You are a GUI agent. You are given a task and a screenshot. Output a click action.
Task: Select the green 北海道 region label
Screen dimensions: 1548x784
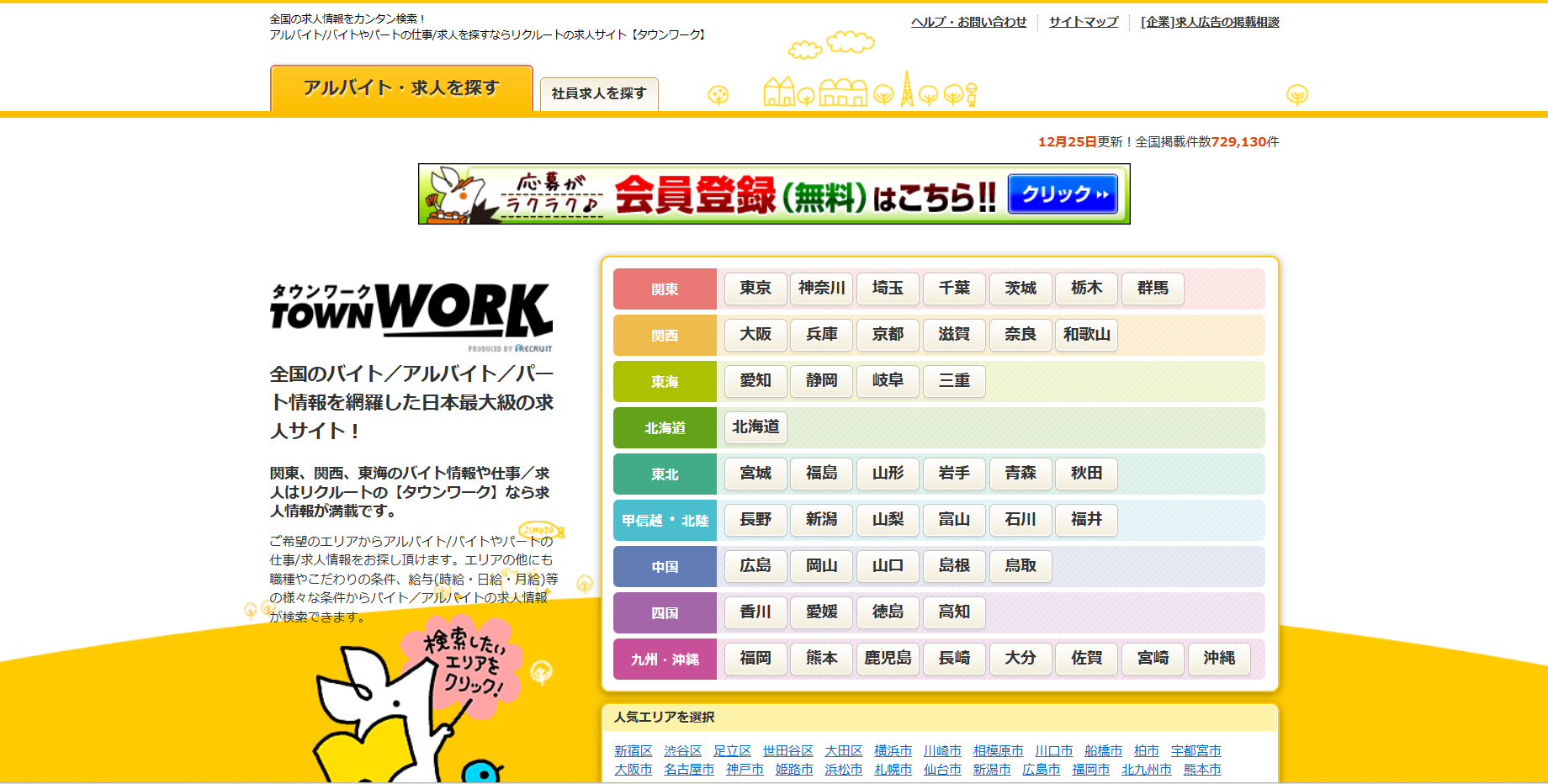click(x=665, y=428)
